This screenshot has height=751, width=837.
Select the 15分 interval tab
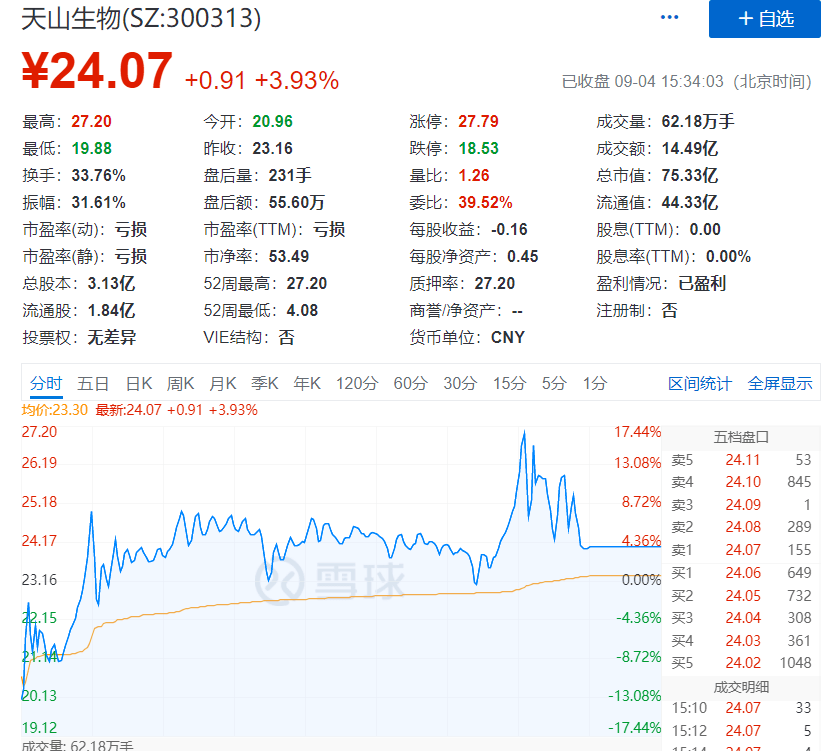(509, 383)
